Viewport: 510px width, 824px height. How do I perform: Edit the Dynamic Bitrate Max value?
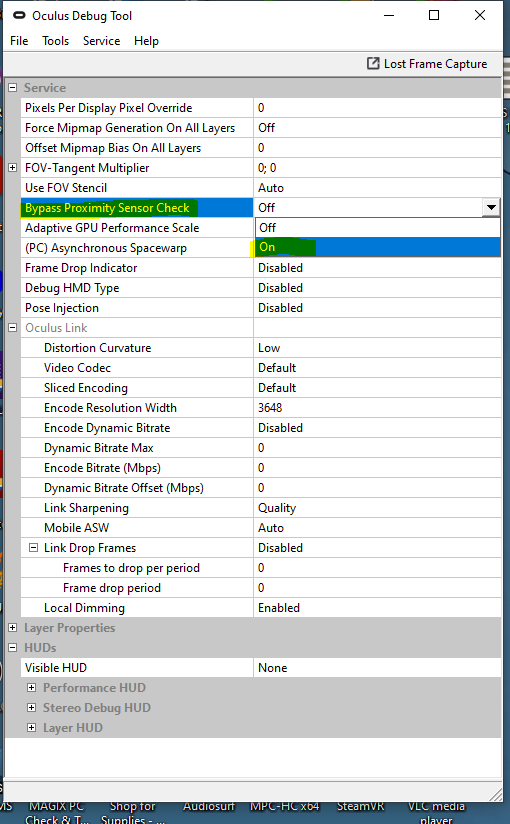[x=377, y=447]
